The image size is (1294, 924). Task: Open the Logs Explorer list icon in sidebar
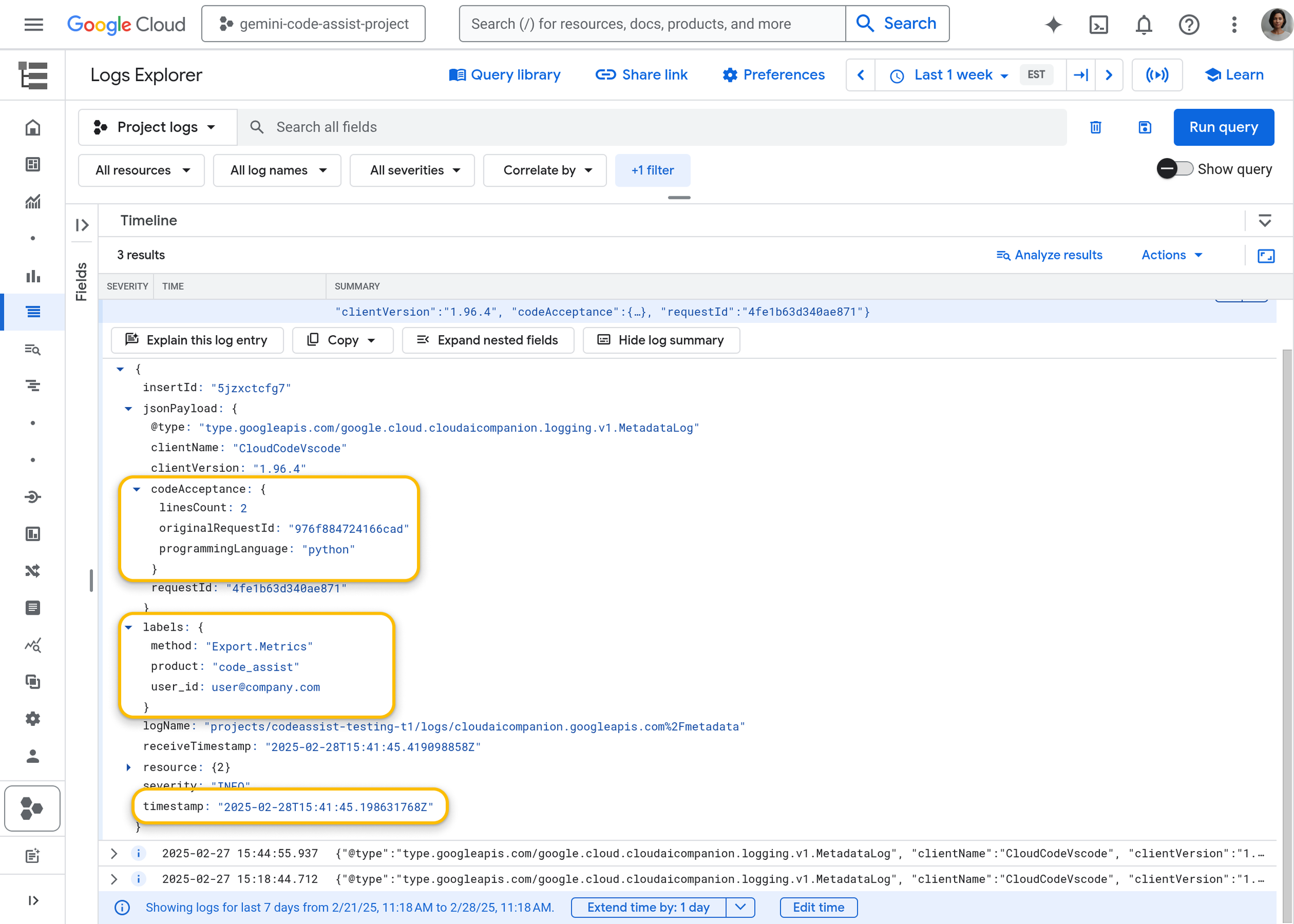[x=33, y=312]
